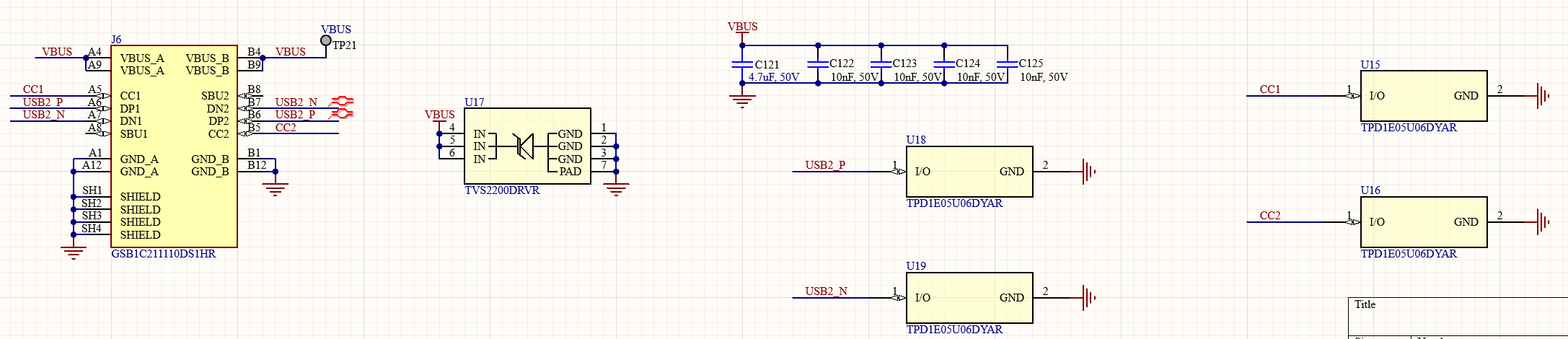Select the C122 capacitor symbol
The height and width of the screenshot is (339, 1568).
(818, 64)
